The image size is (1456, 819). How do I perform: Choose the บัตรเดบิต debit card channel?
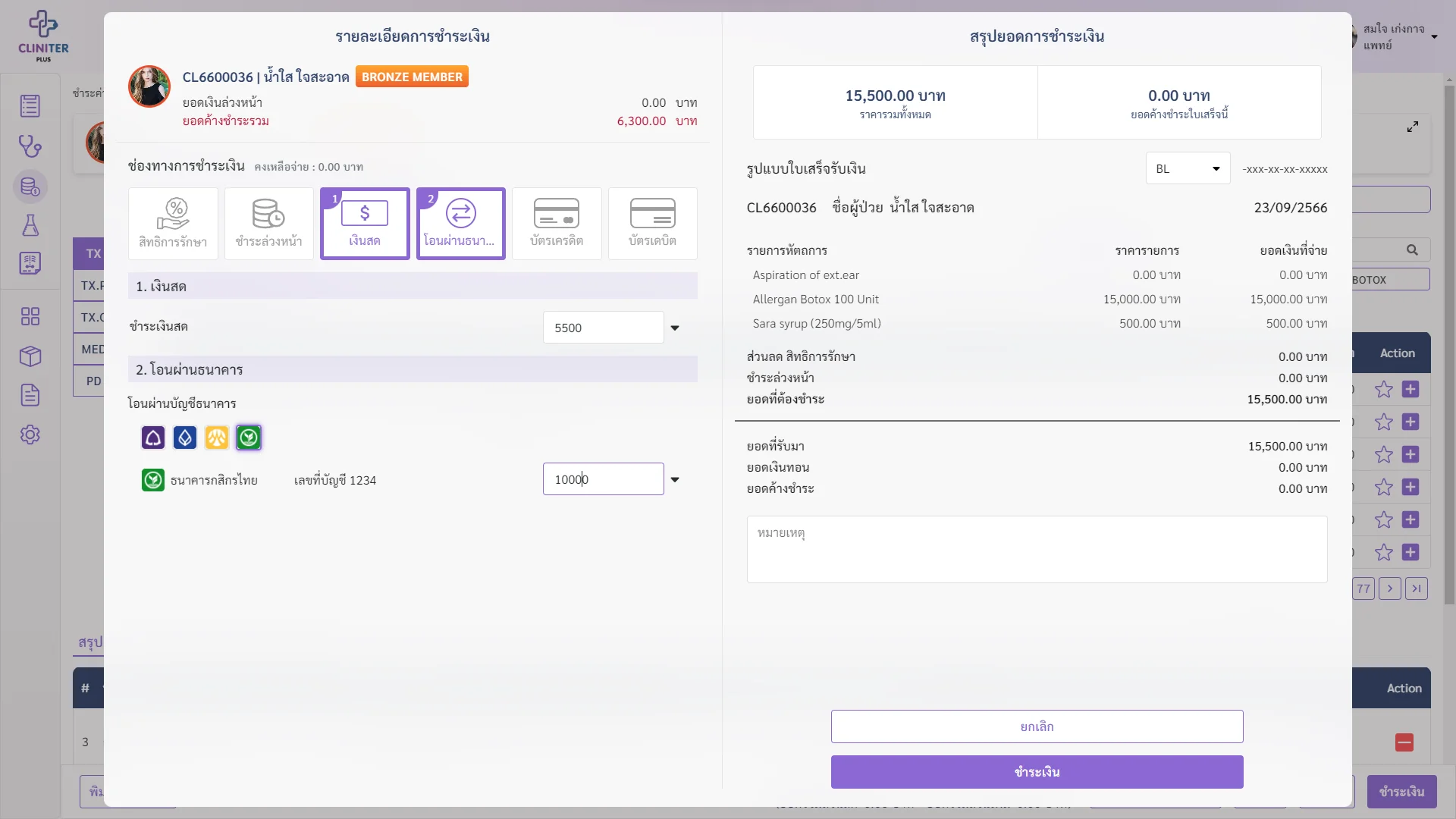pyautogui.click(x=652, y=224)
